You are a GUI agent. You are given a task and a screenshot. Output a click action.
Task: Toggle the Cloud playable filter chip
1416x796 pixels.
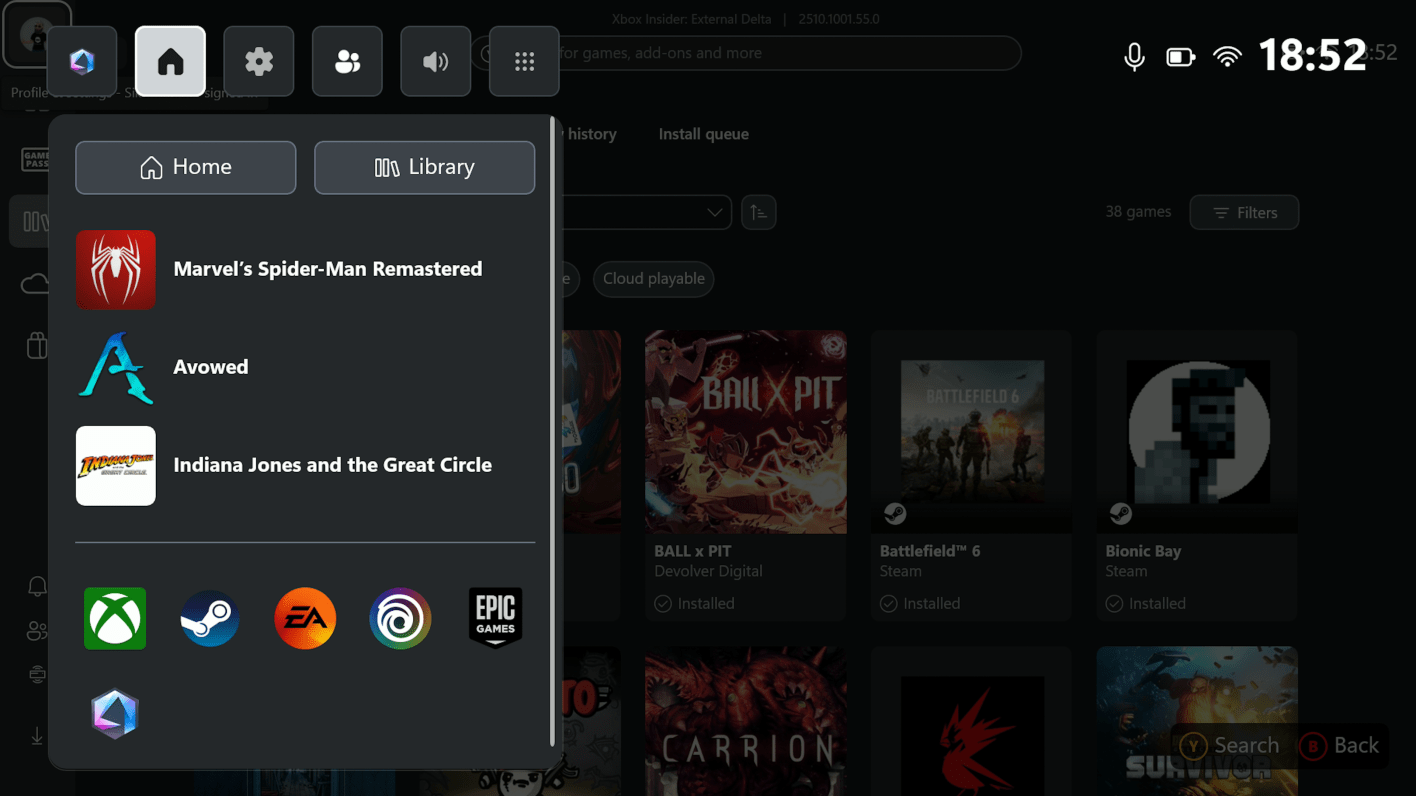coord(654,279)
